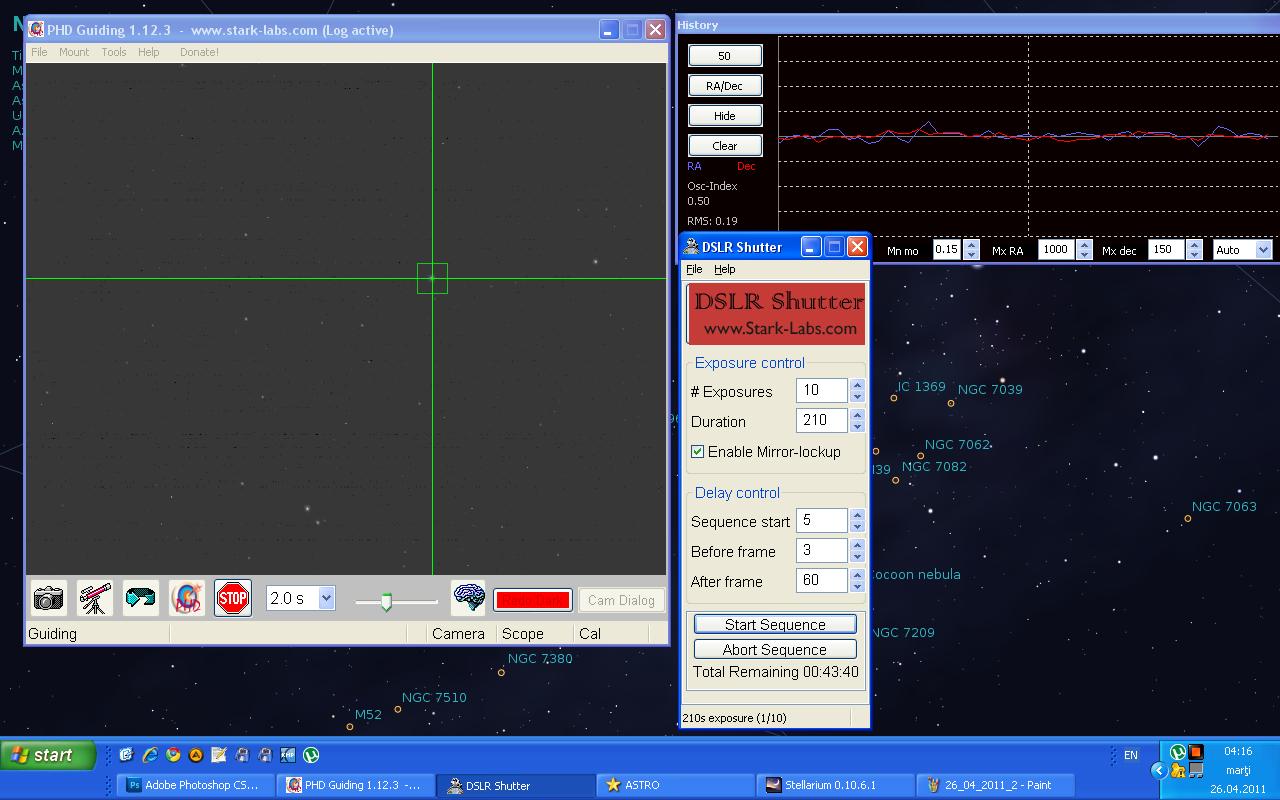The width and height of the screenshot is (1280, 800).
Task: Open the ASTRO folder taskbar button
Action: (675, 785)
